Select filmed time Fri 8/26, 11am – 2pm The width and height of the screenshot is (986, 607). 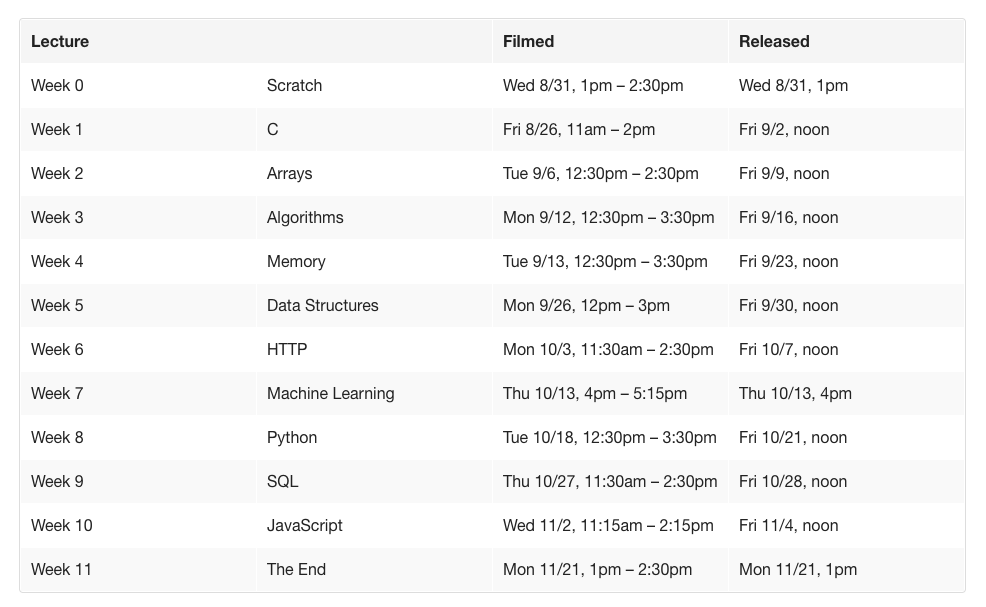point(579,129)
